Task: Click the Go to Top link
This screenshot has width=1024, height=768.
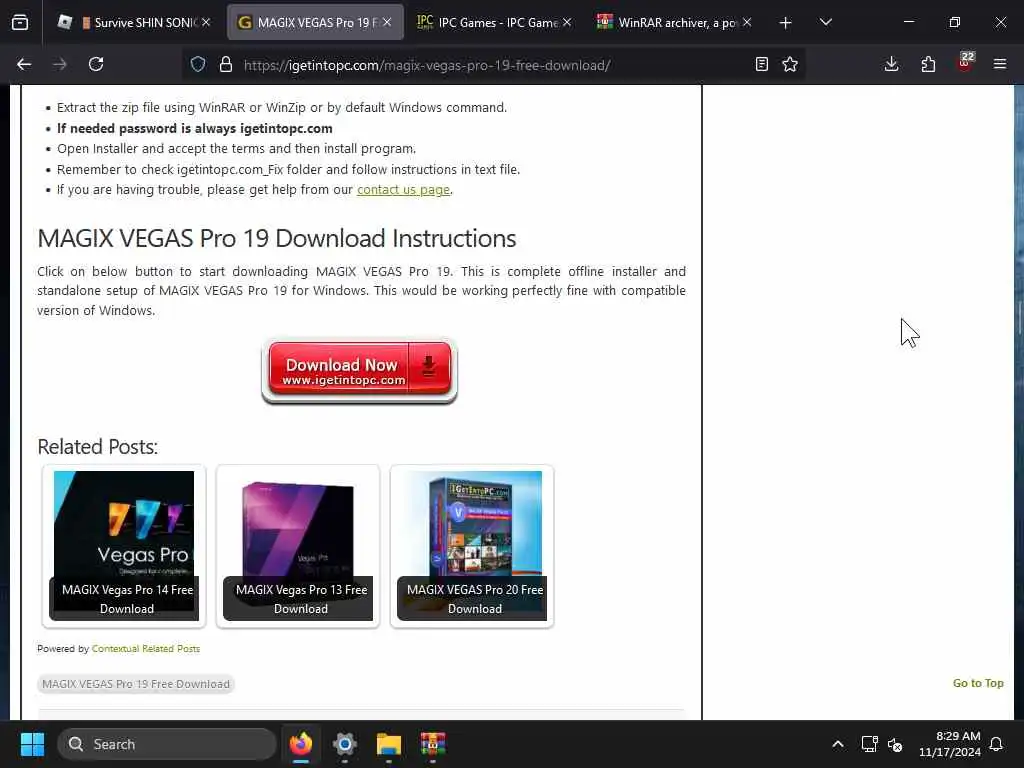Action: pos(978,683)
